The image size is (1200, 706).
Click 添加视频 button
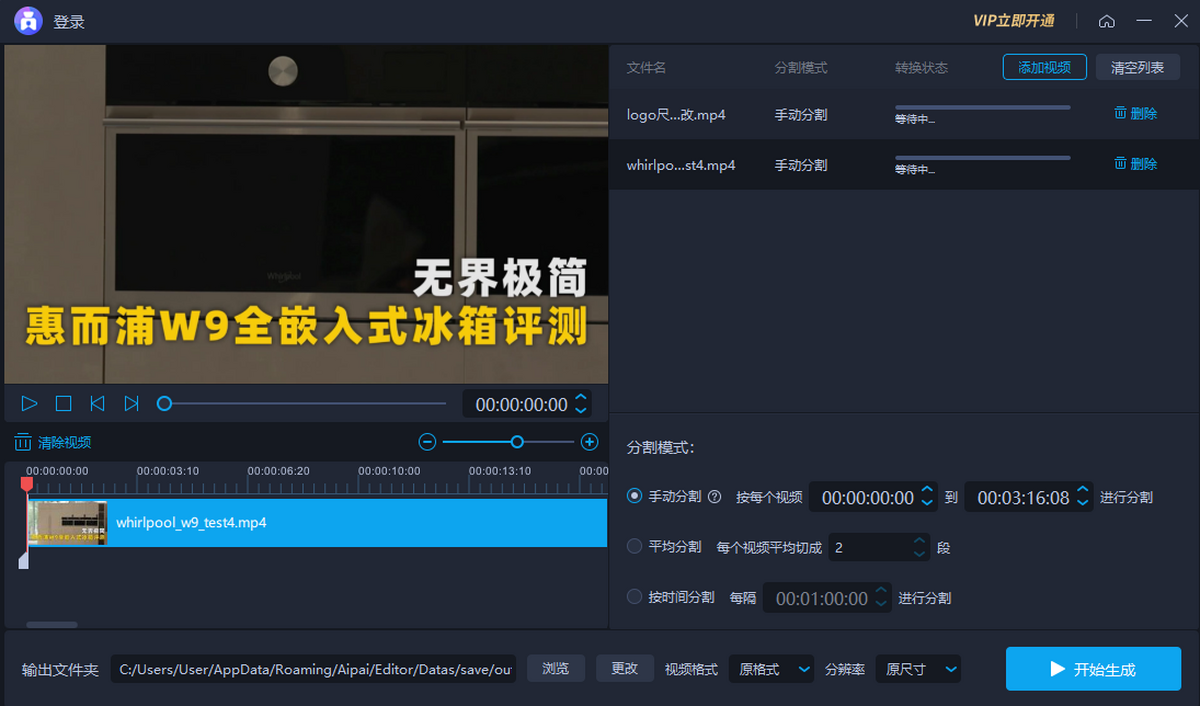tap(1044, 68)
